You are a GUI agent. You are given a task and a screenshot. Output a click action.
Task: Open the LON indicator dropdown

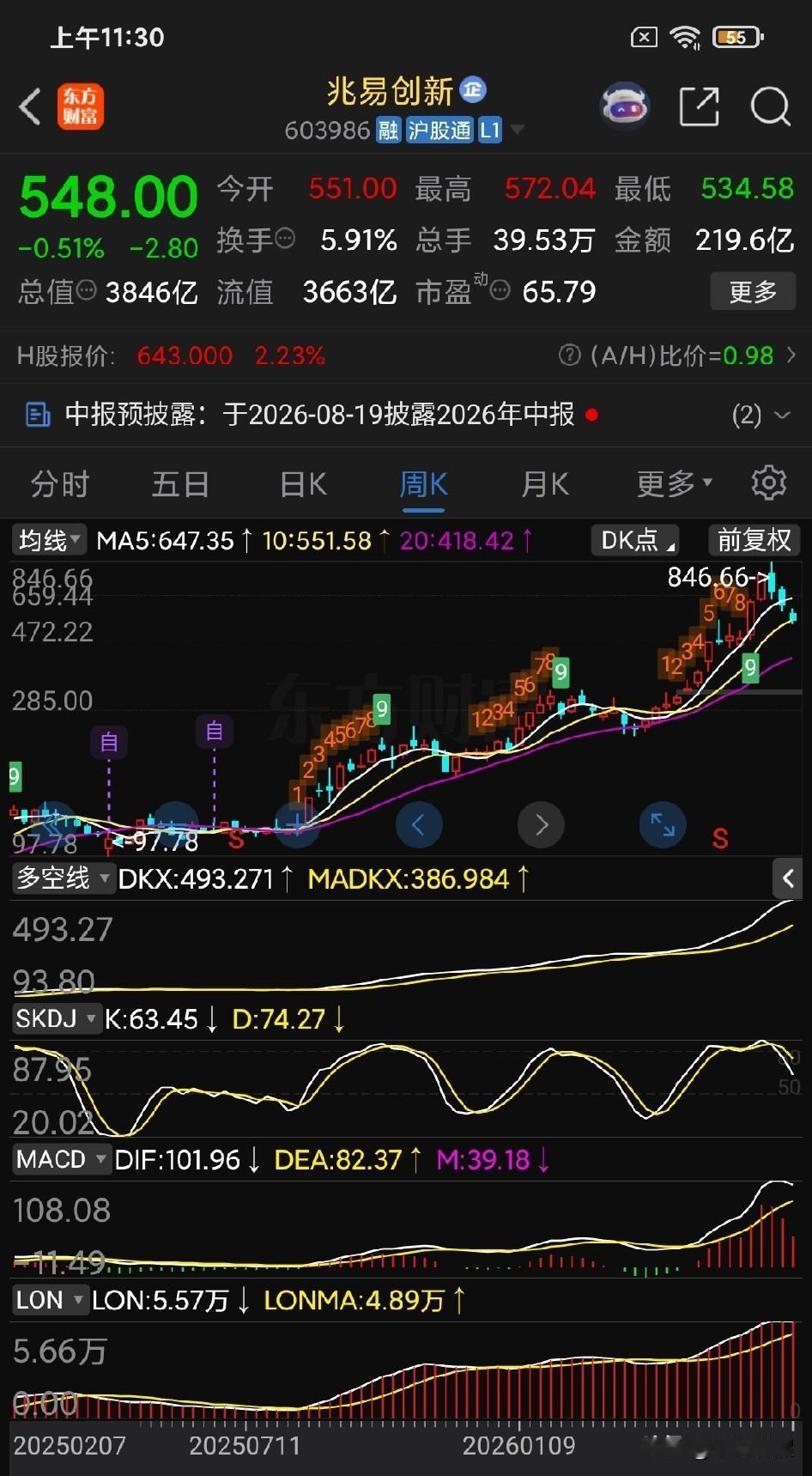(51, 1301)
